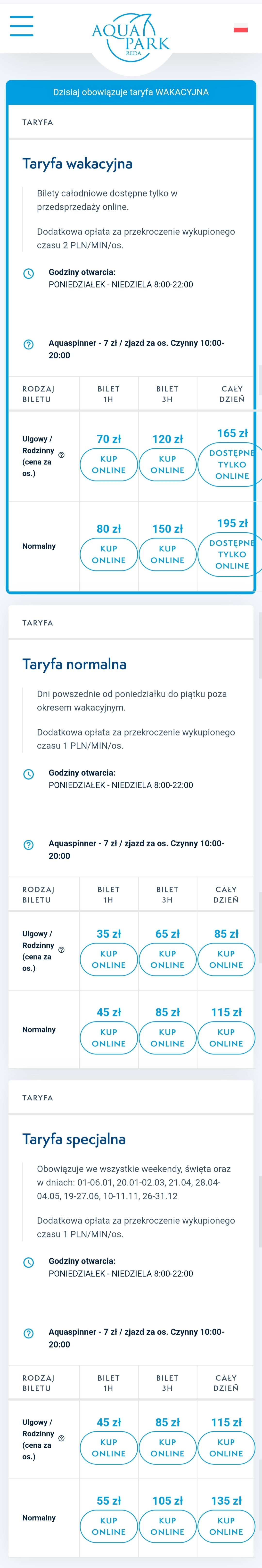Switch language via the Polish flag icon

pyautogui.click(x=241, y=28)
